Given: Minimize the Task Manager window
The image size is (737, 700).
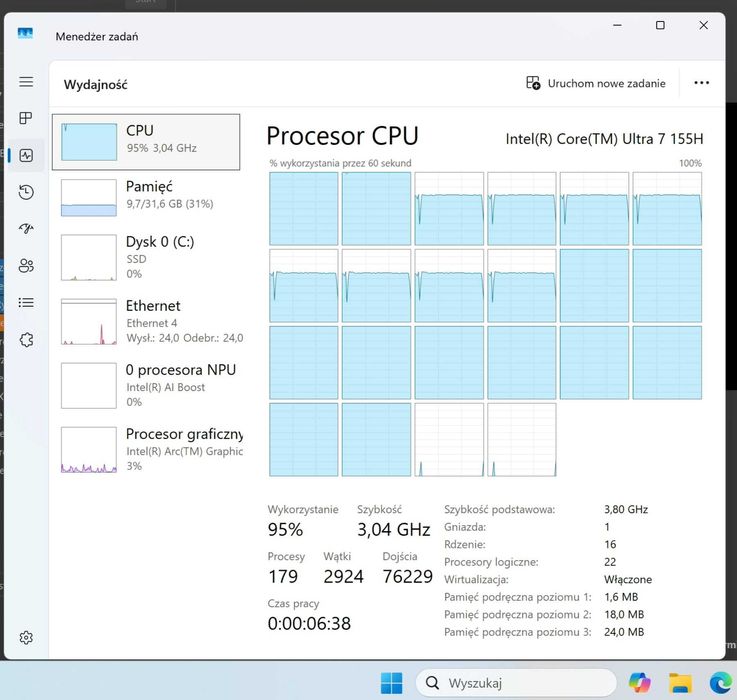Looking at the screenshot, I should (x=618, y=25).
